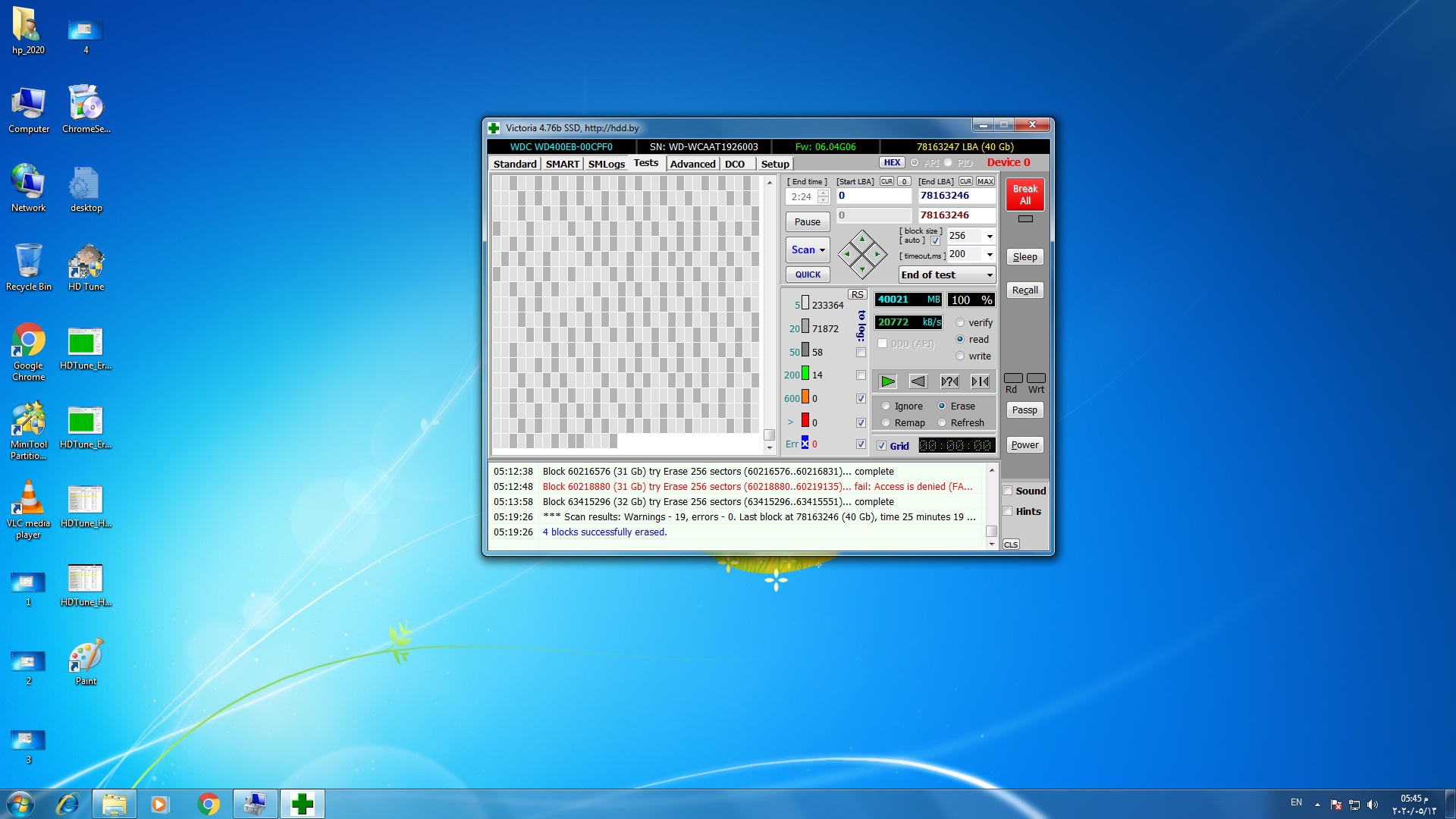Open Windows Start menu orb
This screenshot has width=1456, height=819.
coord(20,804)
